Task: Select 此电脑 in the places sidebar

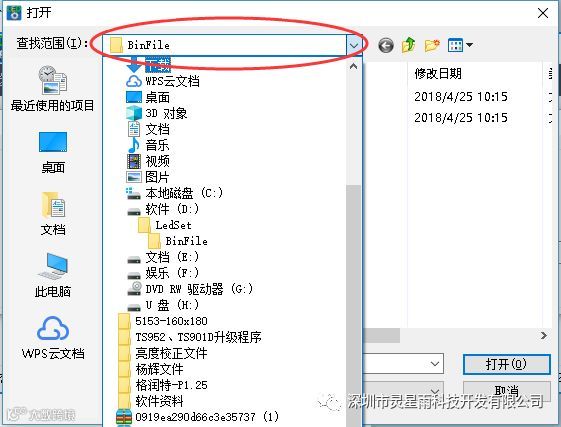Action: coord(53,276)
